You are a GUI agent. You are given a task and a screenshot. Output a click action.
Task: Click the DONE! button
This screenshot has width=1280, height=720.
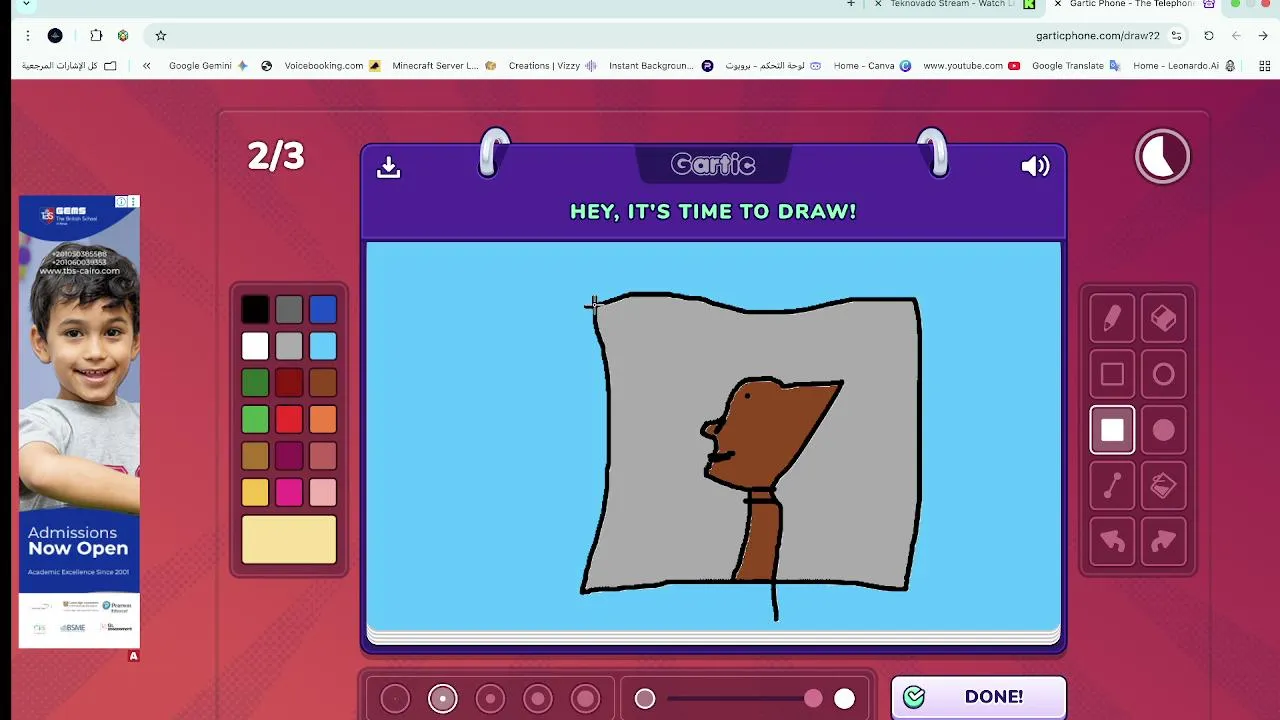(x=978, y=697)
